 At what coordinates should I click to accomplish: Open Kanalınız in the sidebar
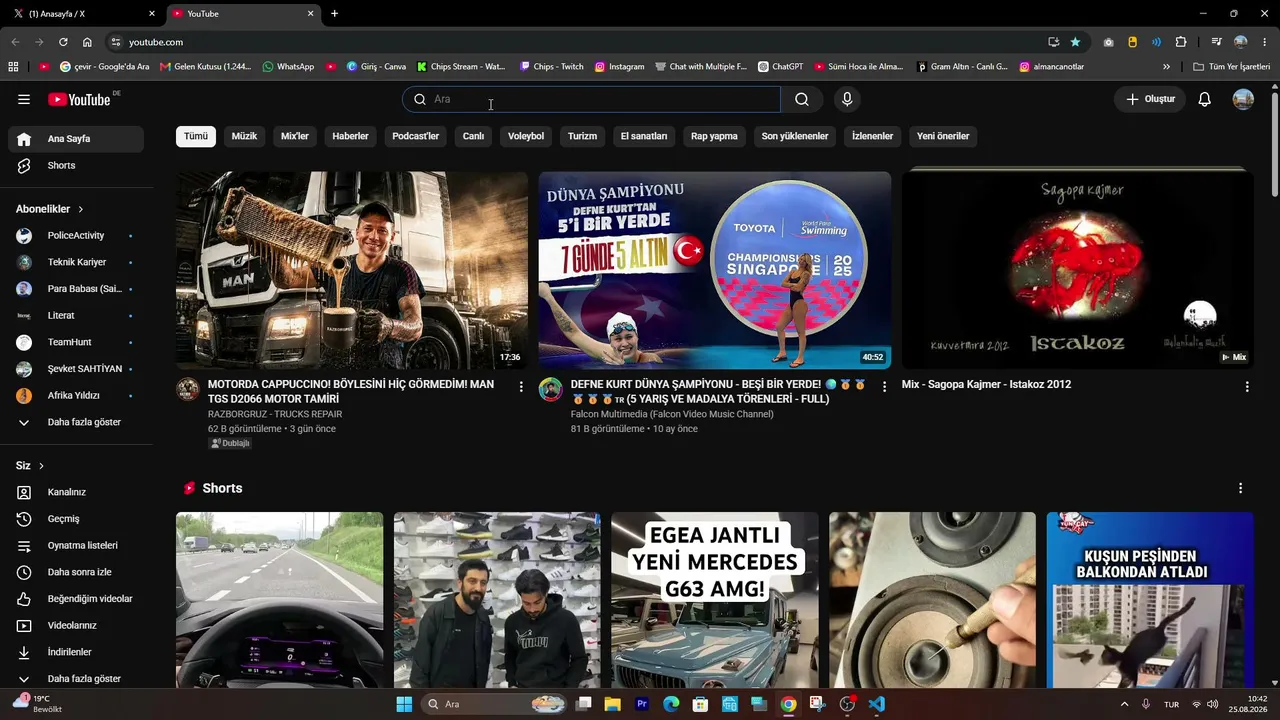(x=76, y=492)
